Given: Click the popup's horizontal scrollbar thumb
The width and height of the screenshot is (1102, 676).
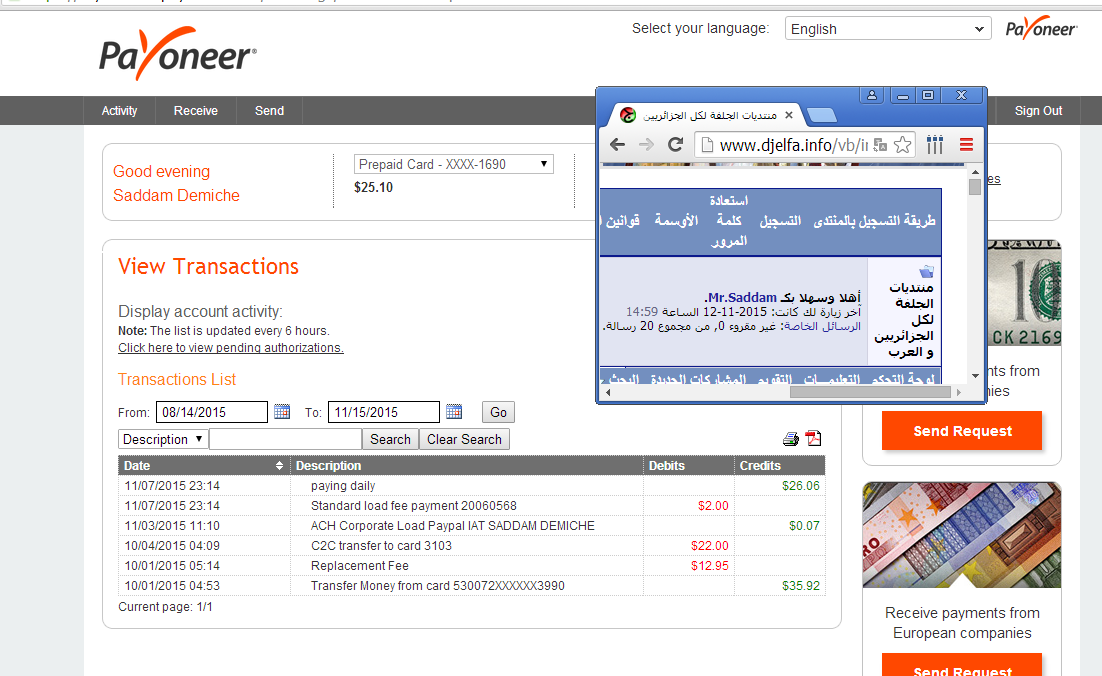Looking at the screenshot, I should pos(870,392).
